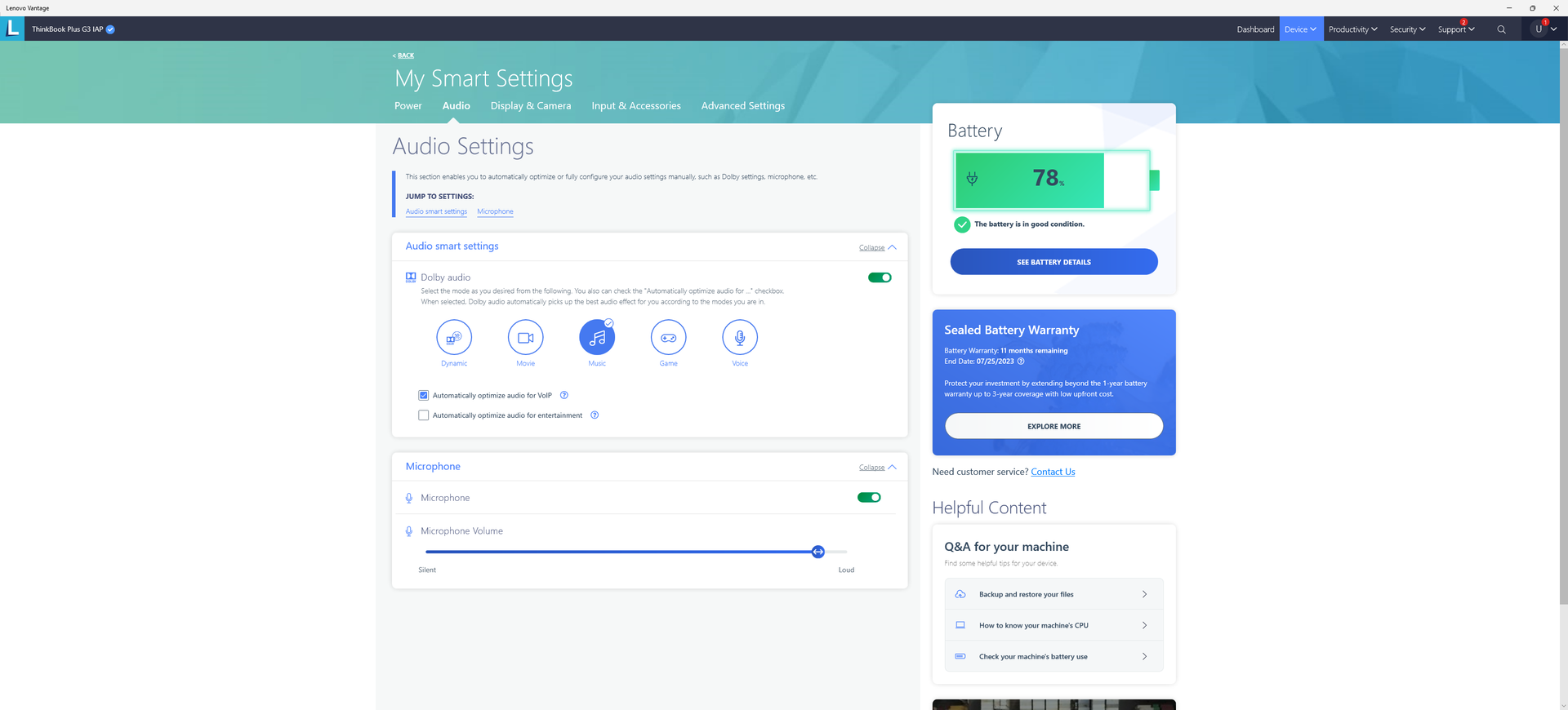Toggle the Microphone switch

click(869, 498)
